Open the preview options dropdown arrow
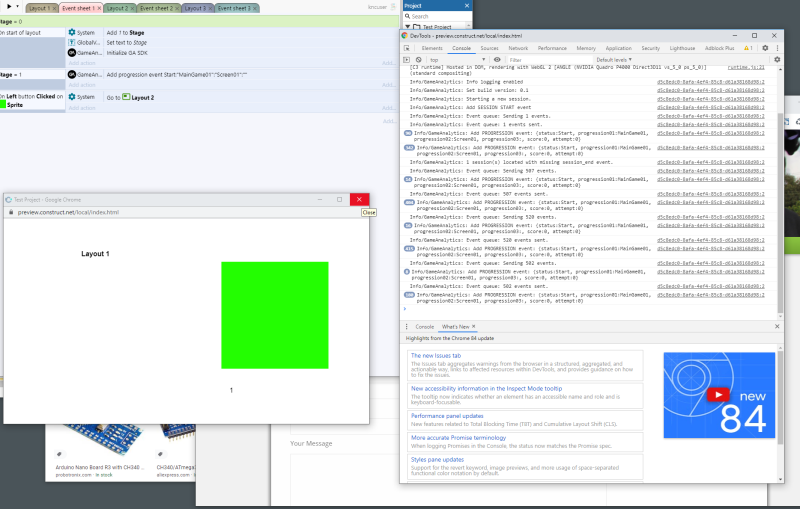The width and height of the screenshot is (800, 509). click(18, 7)
